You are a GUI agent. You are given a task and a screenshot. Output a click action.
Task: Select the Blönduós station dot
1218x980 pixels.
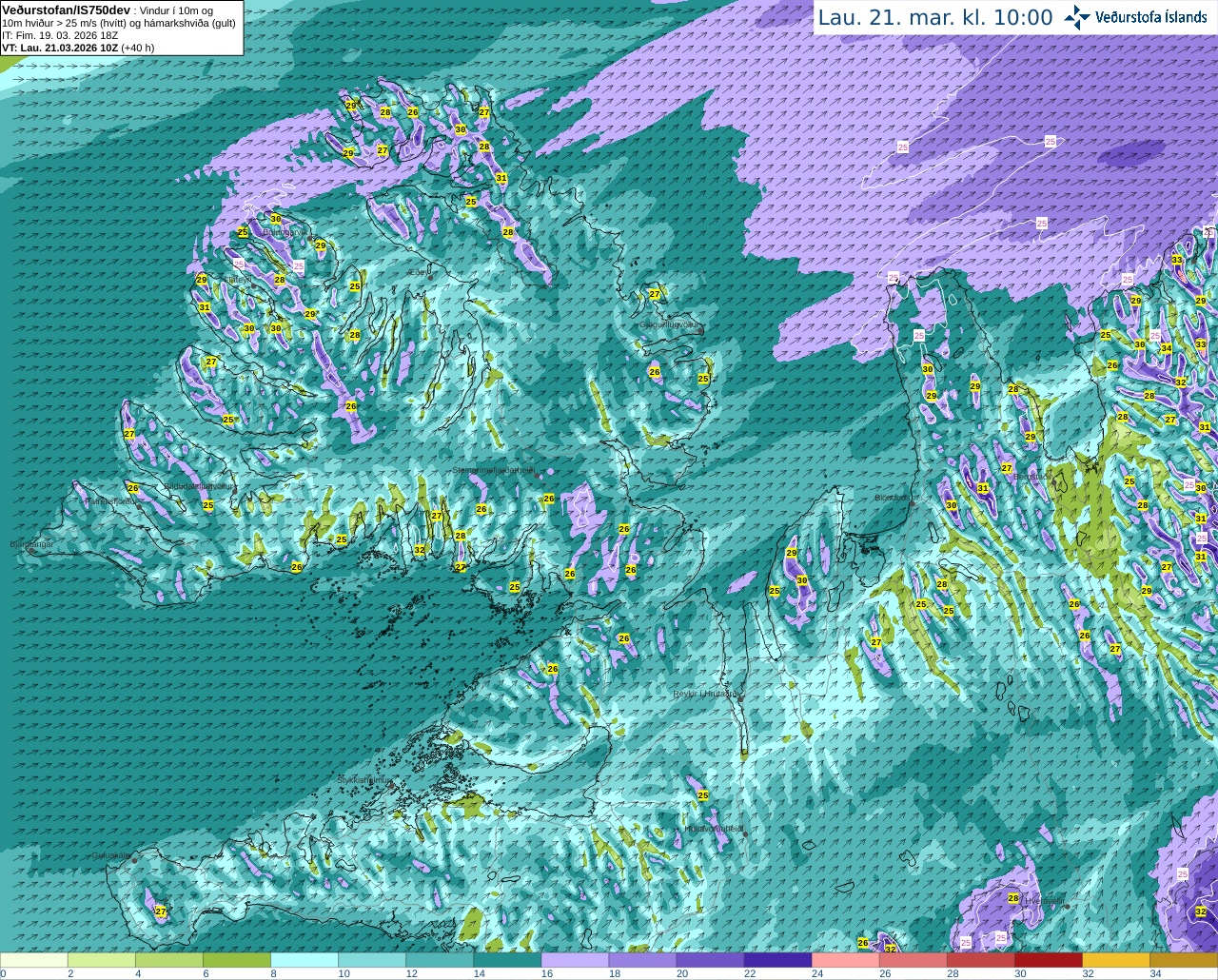(x=912, y=503)
